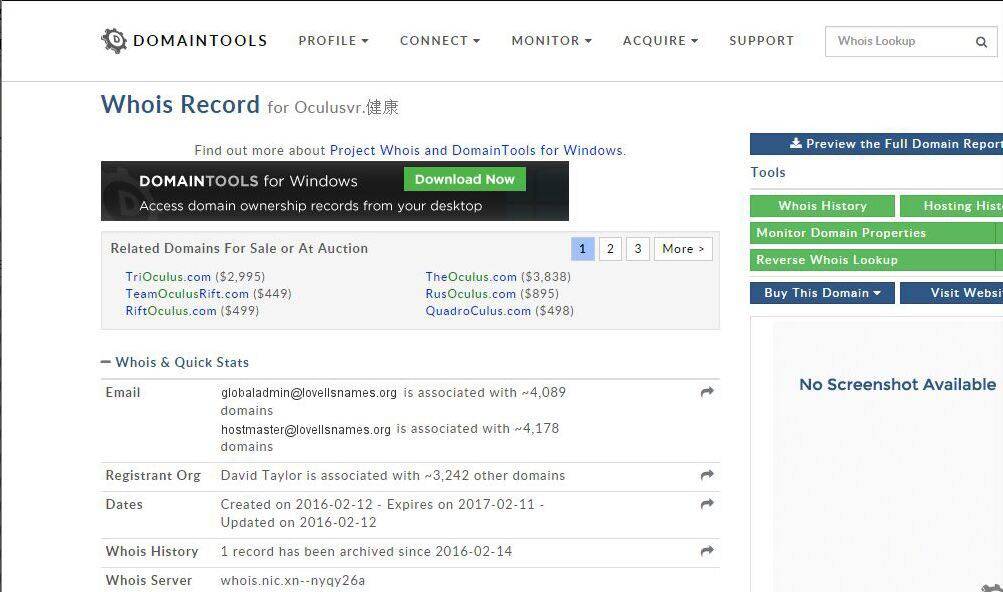The width and height of the screenshot is (1003, 592).
Task: Click the Visit Website button
Action: coord(951,293)
